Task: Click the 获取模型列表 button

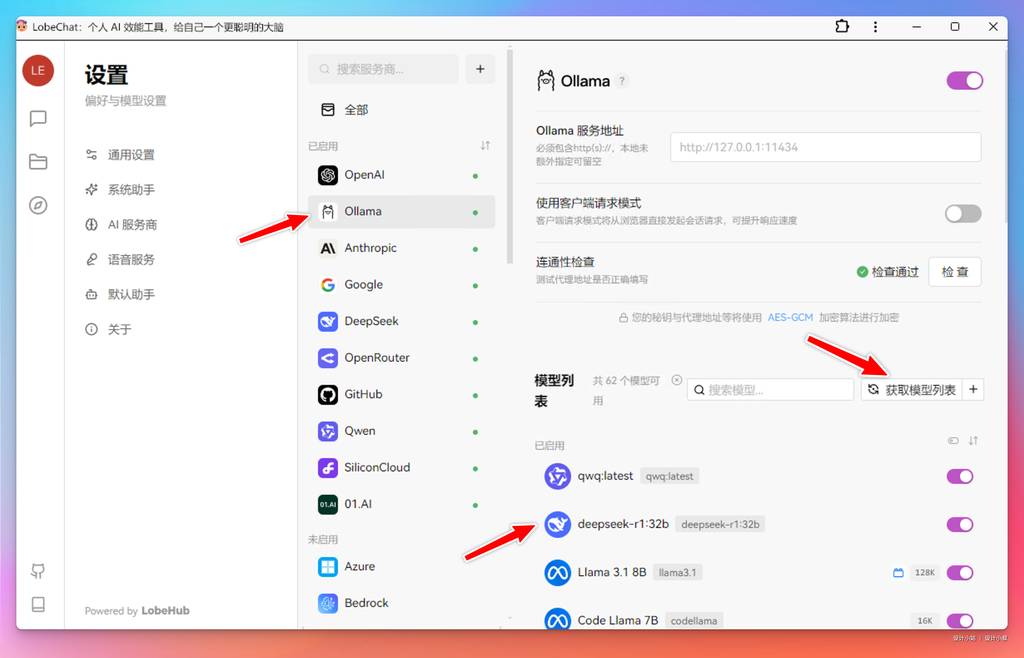Action: point(911,389)
